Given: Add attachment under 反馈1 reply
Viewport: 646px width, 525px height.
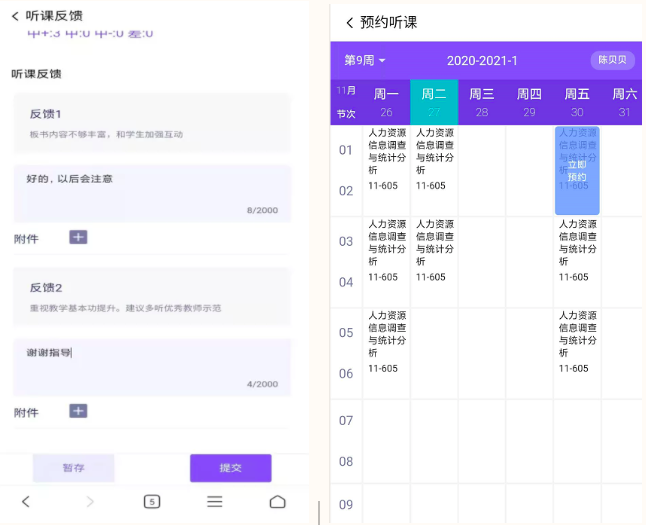Looking at the screenshot, I should 78,237.
